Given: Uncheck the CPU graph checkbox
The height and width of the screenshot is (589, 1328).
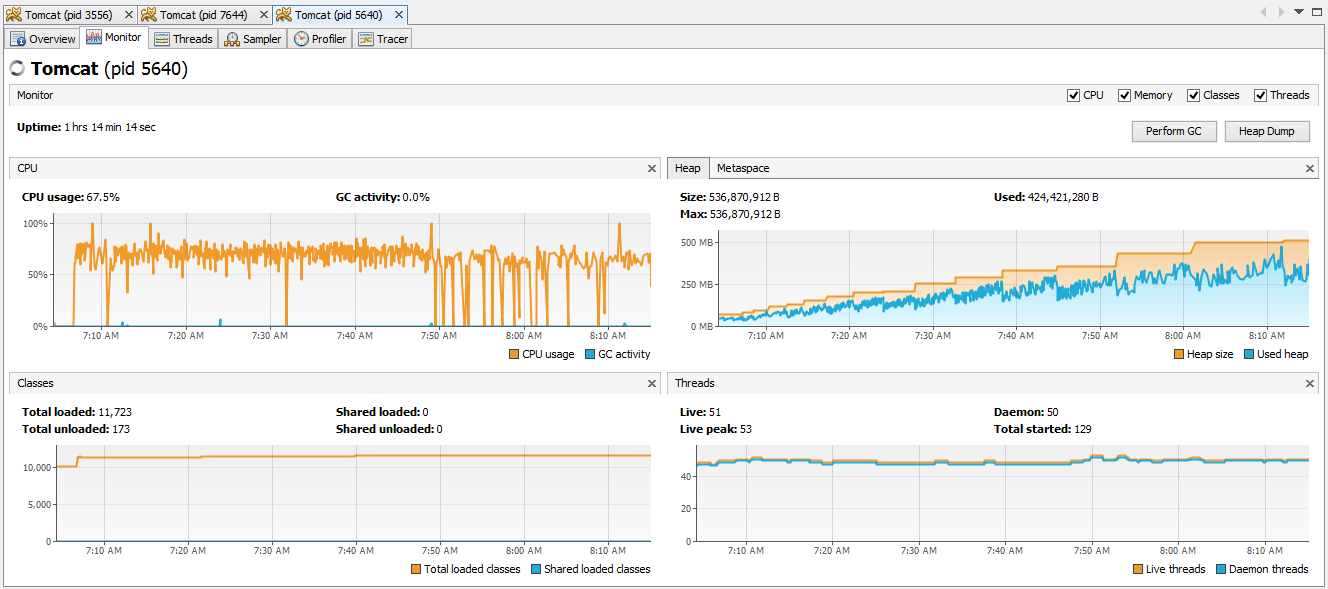Looking at the screenshot, I should coord(1074,95).
